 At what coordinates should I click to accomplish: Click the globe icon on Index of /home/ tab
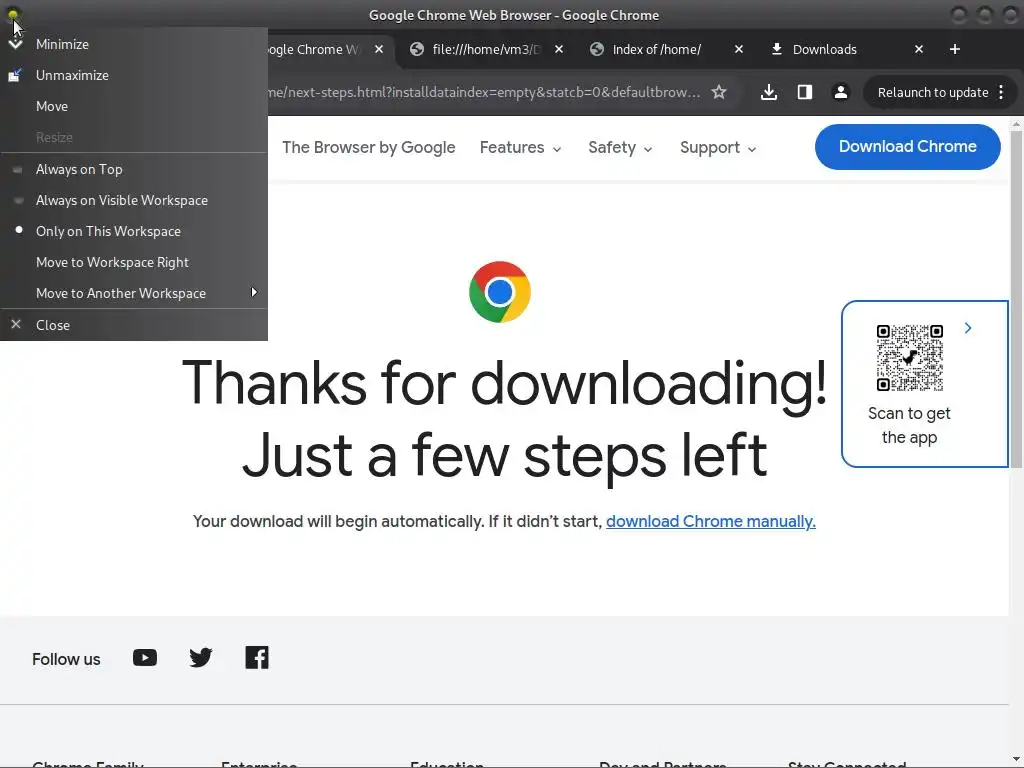(x=597, y=50)
